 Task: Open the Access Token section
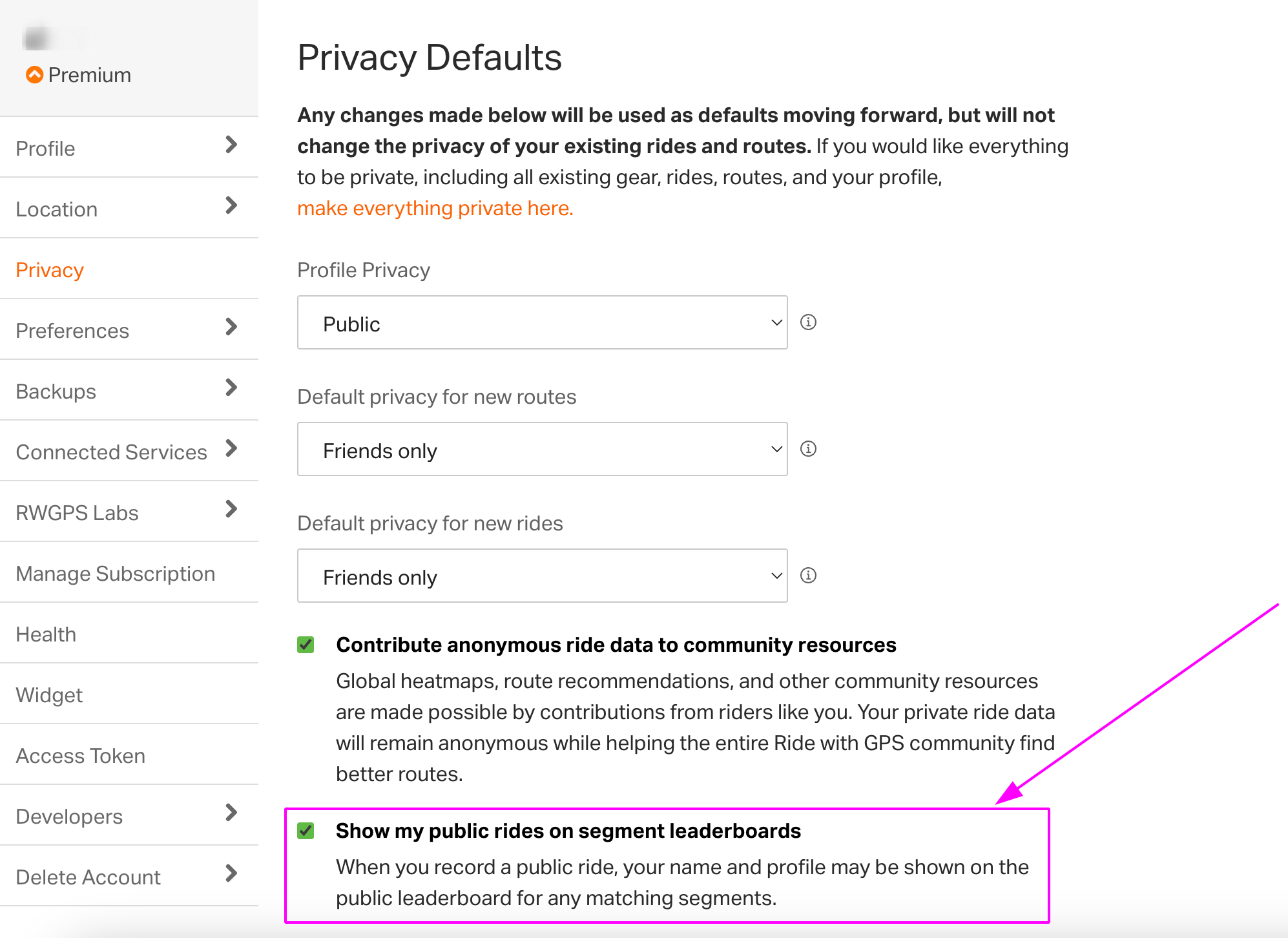click(x=80, y=756)
